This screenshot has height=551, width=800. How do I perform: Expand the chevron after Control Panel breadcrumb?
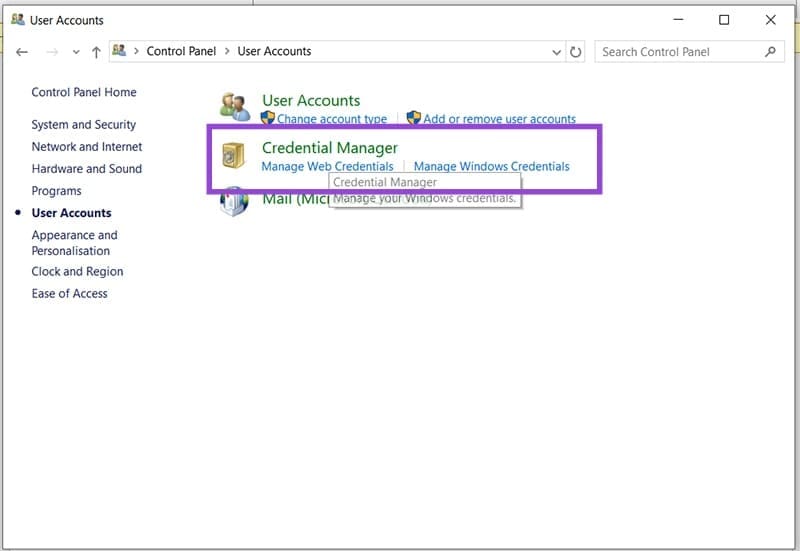tap(227, 51)
